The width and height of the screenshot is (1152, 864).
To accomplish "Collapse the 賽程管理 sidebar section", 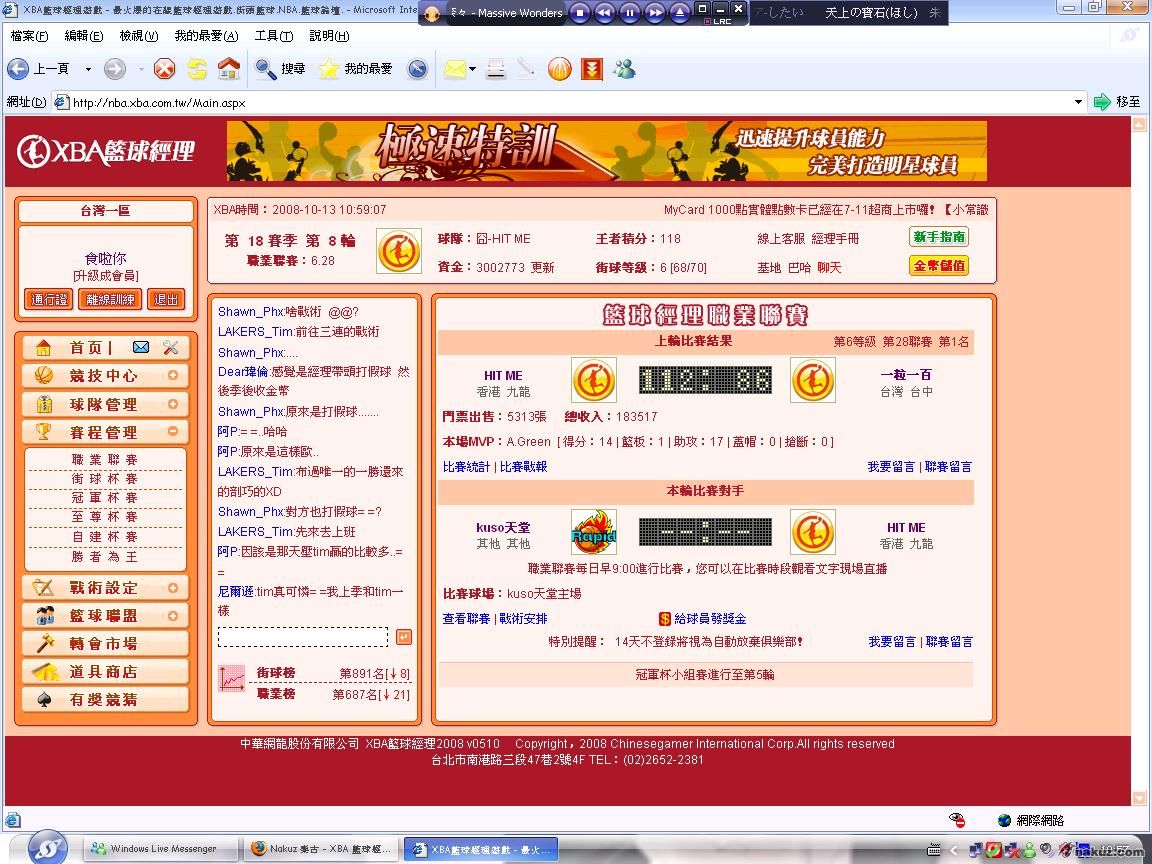I will pyautogui.click(x=173, y=432).
